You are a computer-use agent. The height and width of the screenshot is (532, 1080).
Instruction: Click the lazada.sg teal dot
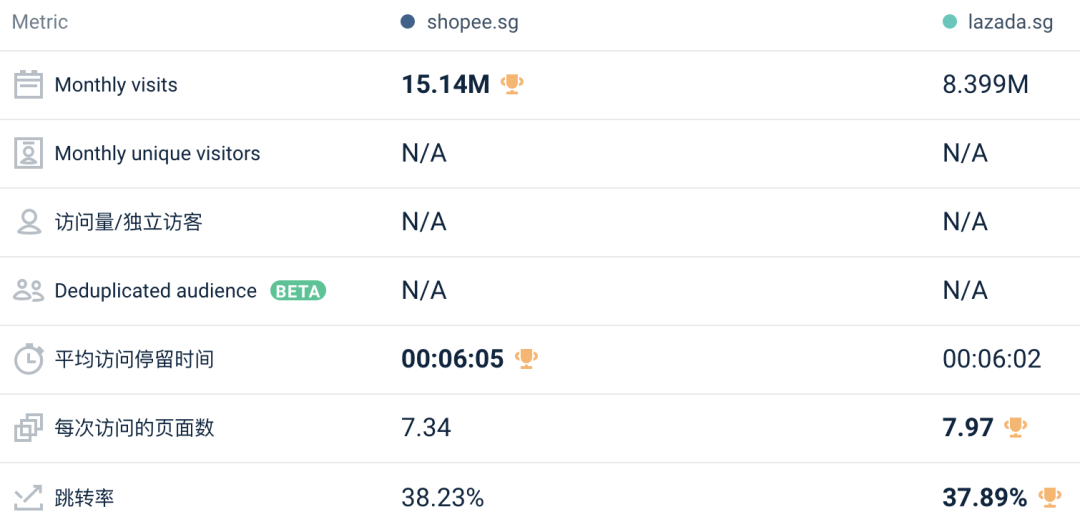[x=949, y=22]
